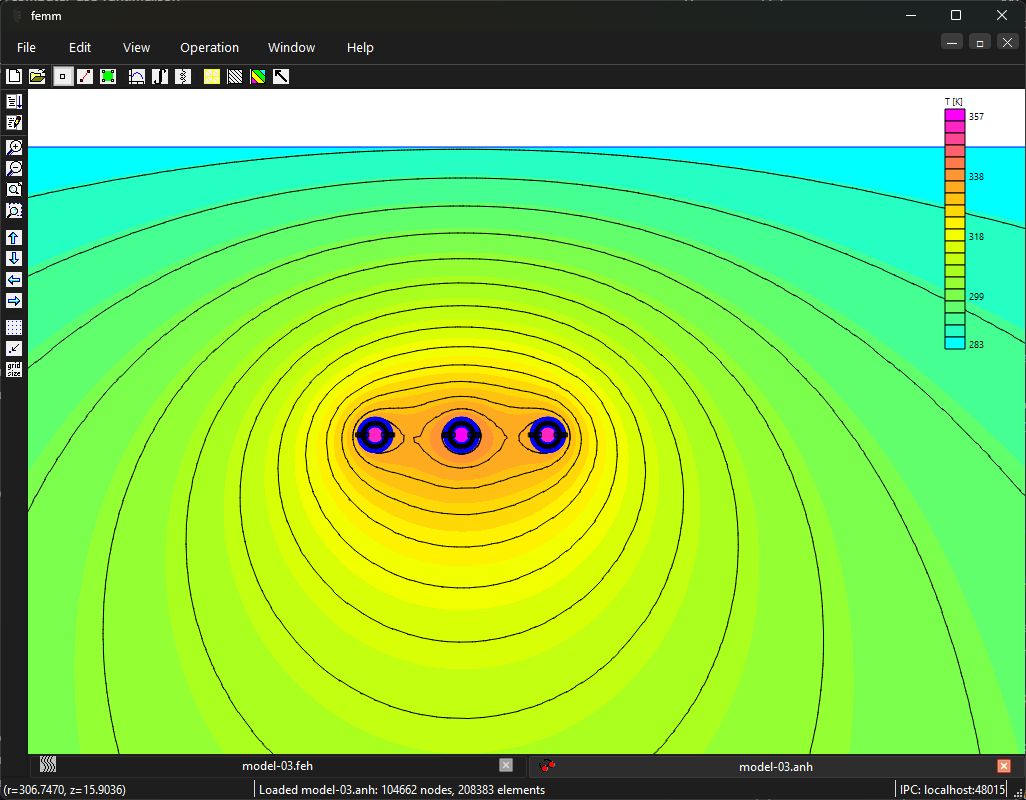The width and height of the screenshot is (1026, 800).
Task: Click the integral calculation icon
Action: pyautogui.click(x=160, y=77)
